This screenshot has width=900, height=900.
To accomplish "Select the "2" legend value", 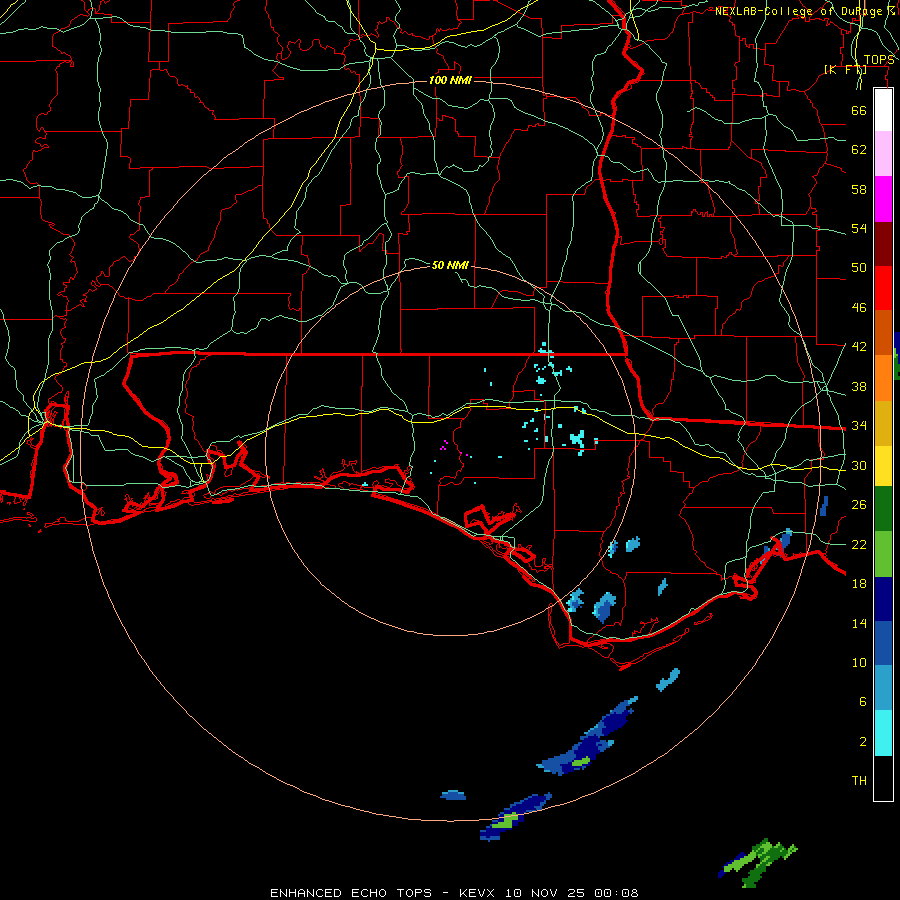I will (863, 742).
